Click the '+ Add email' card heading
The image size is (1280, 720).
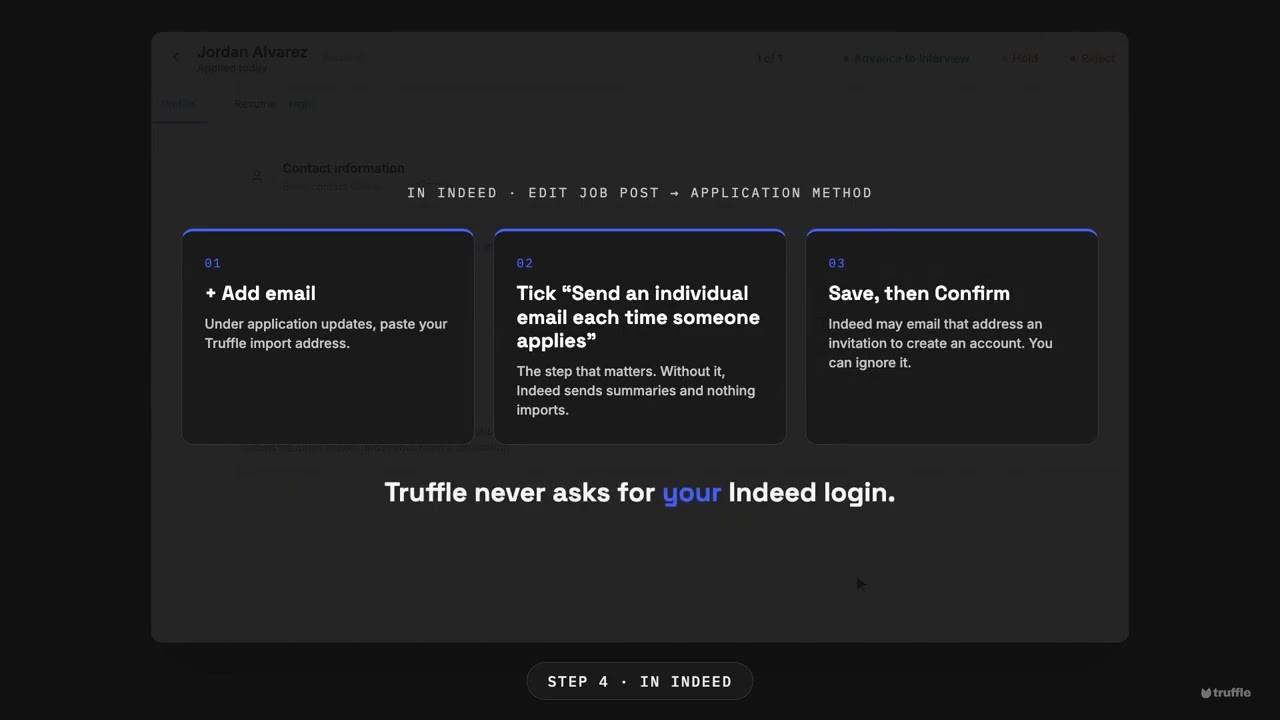coord(260,293)
